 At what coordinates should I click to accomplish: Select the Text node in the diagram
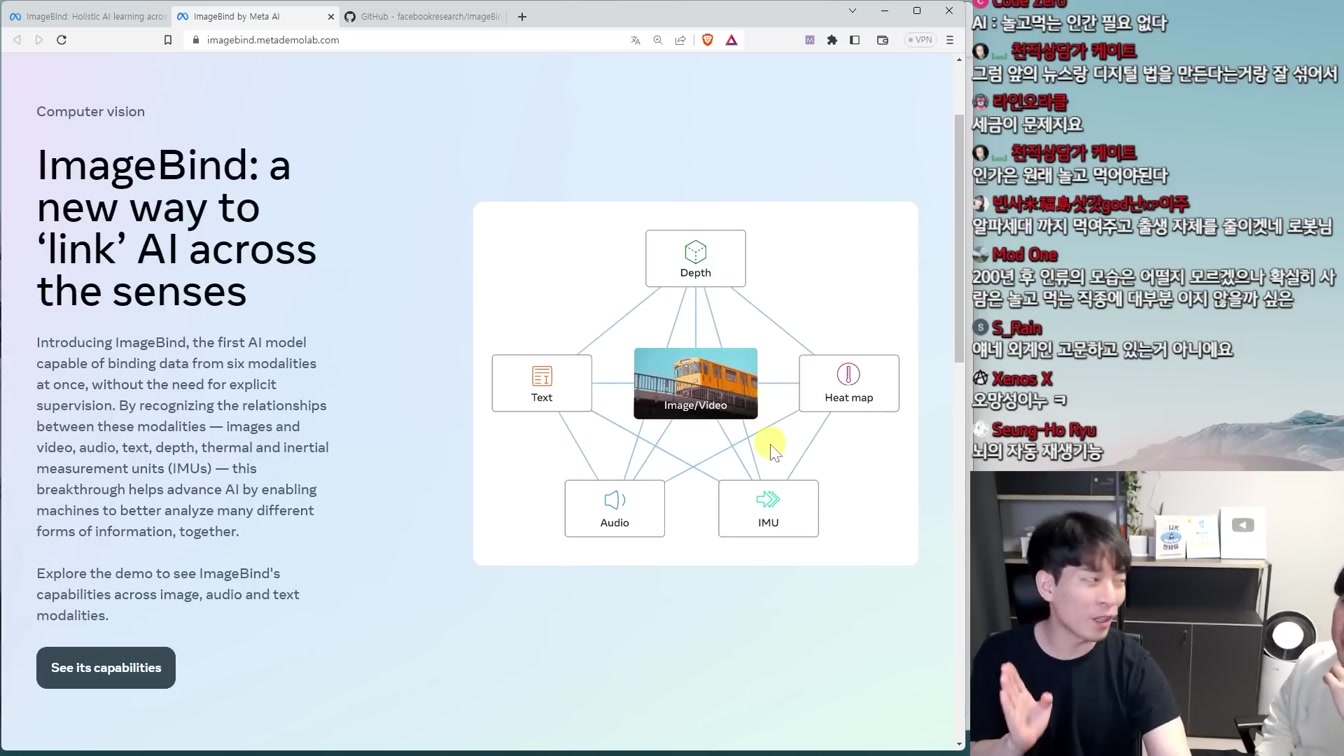[542, 383]
